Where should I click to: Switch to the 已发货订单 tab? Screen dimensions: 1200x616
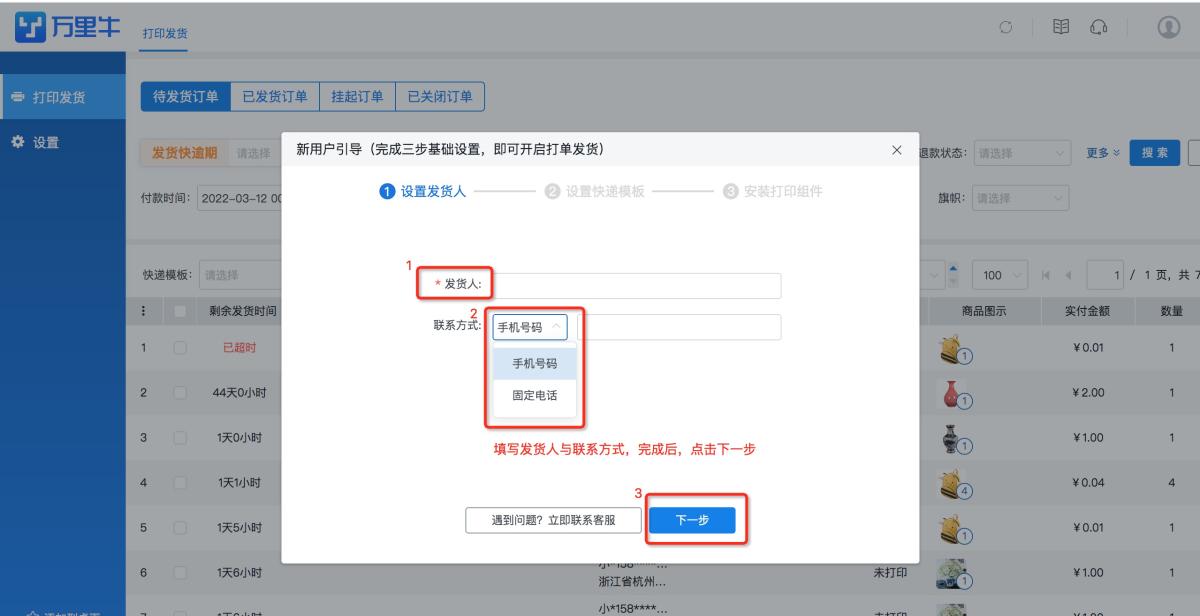click(277, 96)
